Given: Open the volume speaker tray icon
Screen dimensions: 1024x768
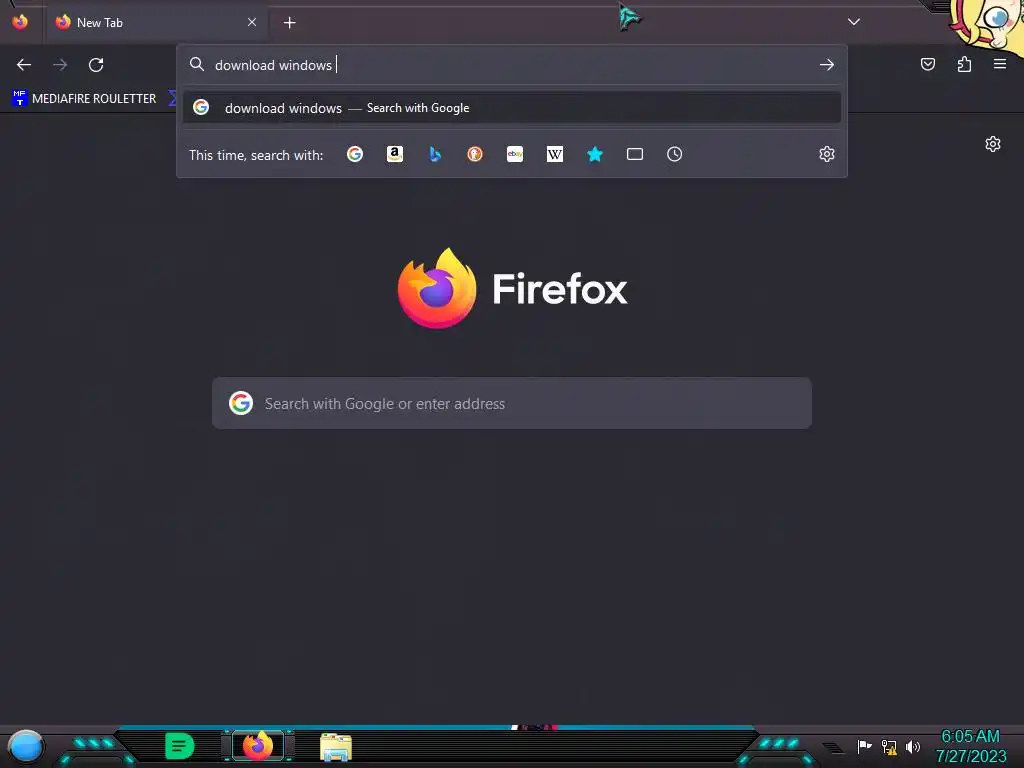Looking at the screenshot, I should 912,746.
